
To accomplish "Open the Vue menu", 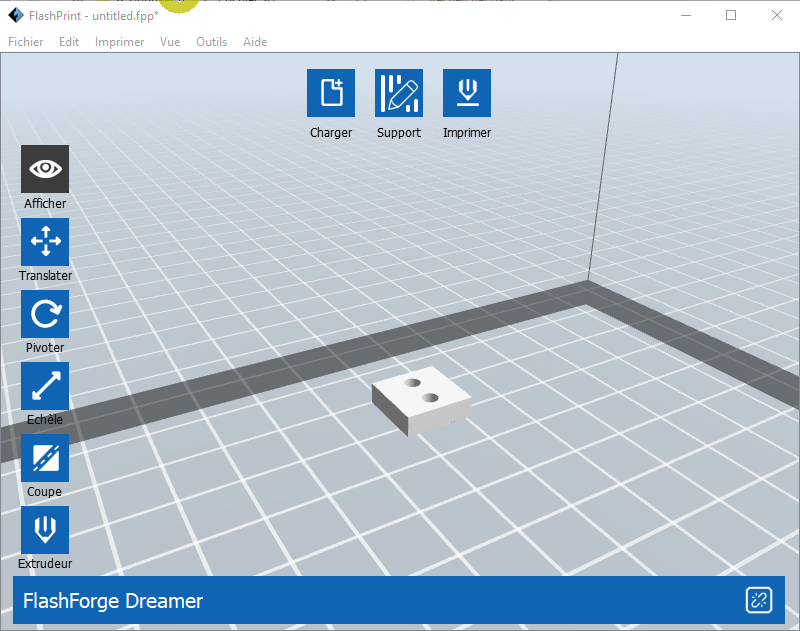I will click(170, 42).
